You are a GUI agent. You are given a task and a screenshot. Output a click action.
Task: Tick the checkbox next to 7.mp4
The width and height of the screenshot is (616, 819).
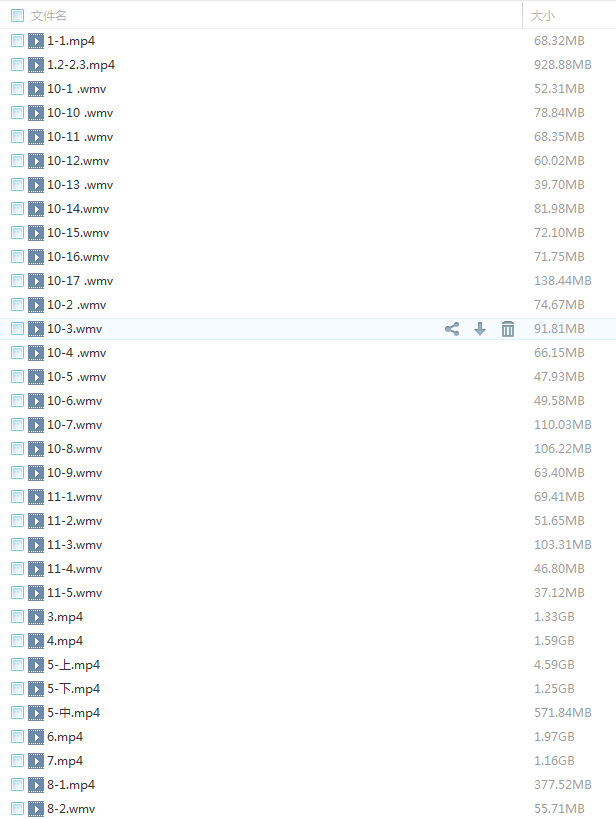(18, 761)
